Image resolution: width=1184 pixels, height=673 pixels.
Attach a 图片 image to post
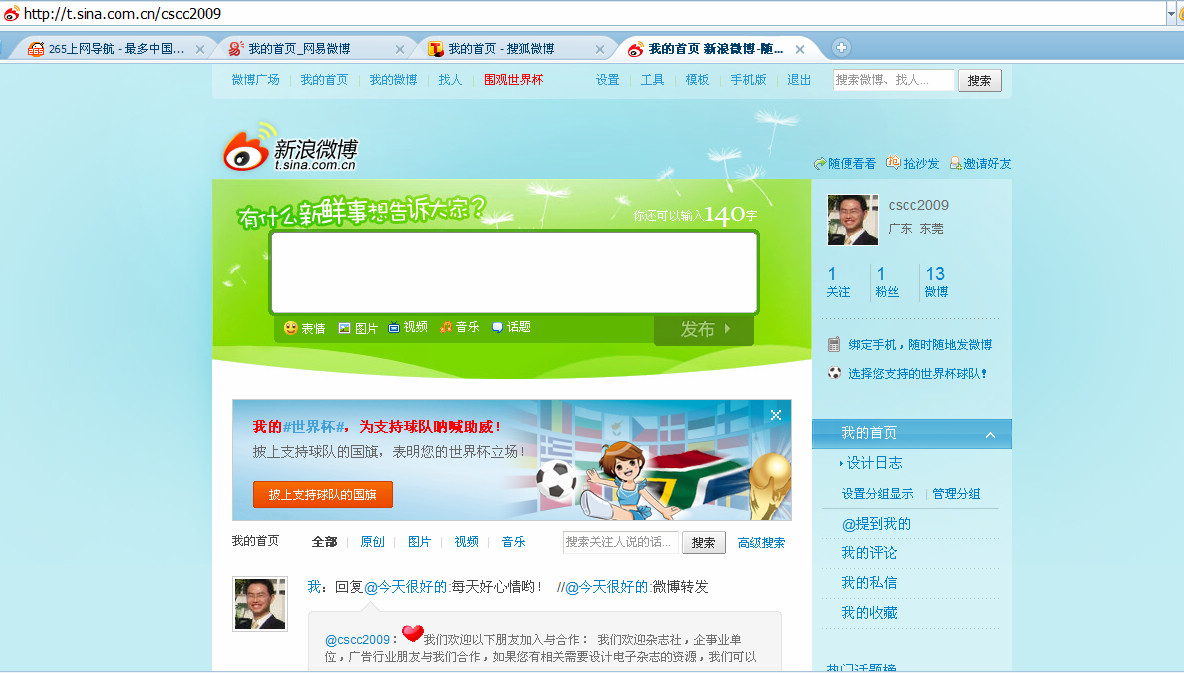pyautogui.click(x=358, y=328)
